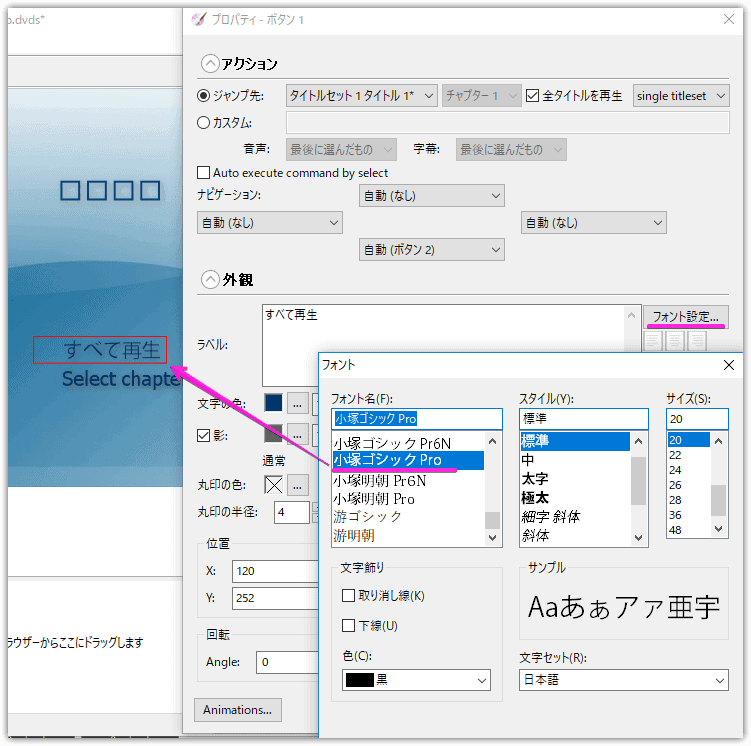Click the right text alignment icon under フォント設定
Screen dimensions: 751x746
[697, 341]
